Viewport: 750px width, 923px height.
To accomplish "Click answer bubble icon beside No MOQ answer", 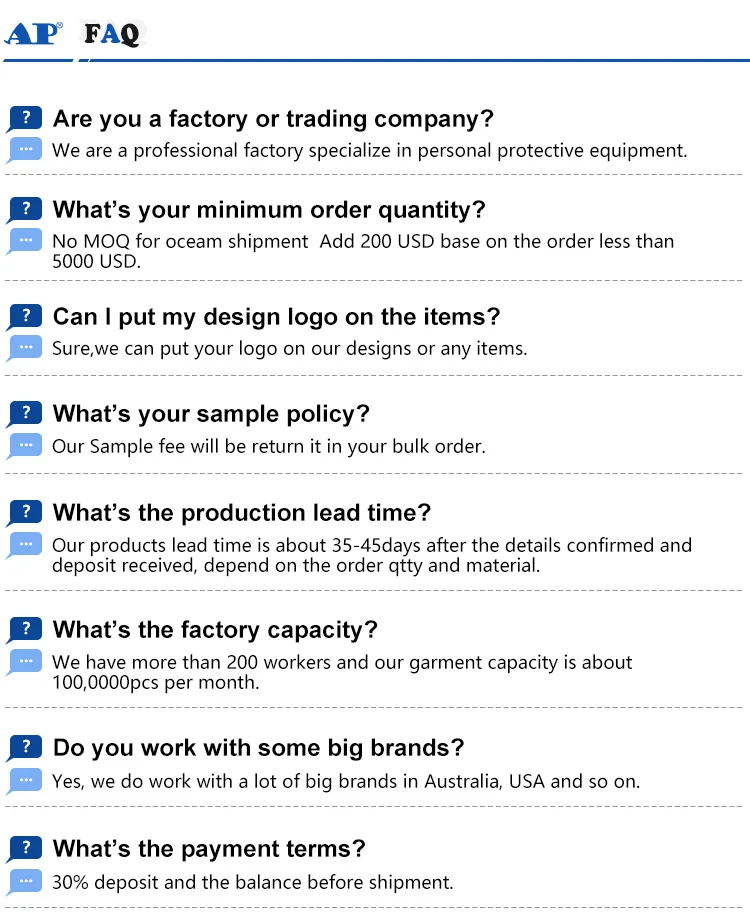I will [x=24, y=242].
